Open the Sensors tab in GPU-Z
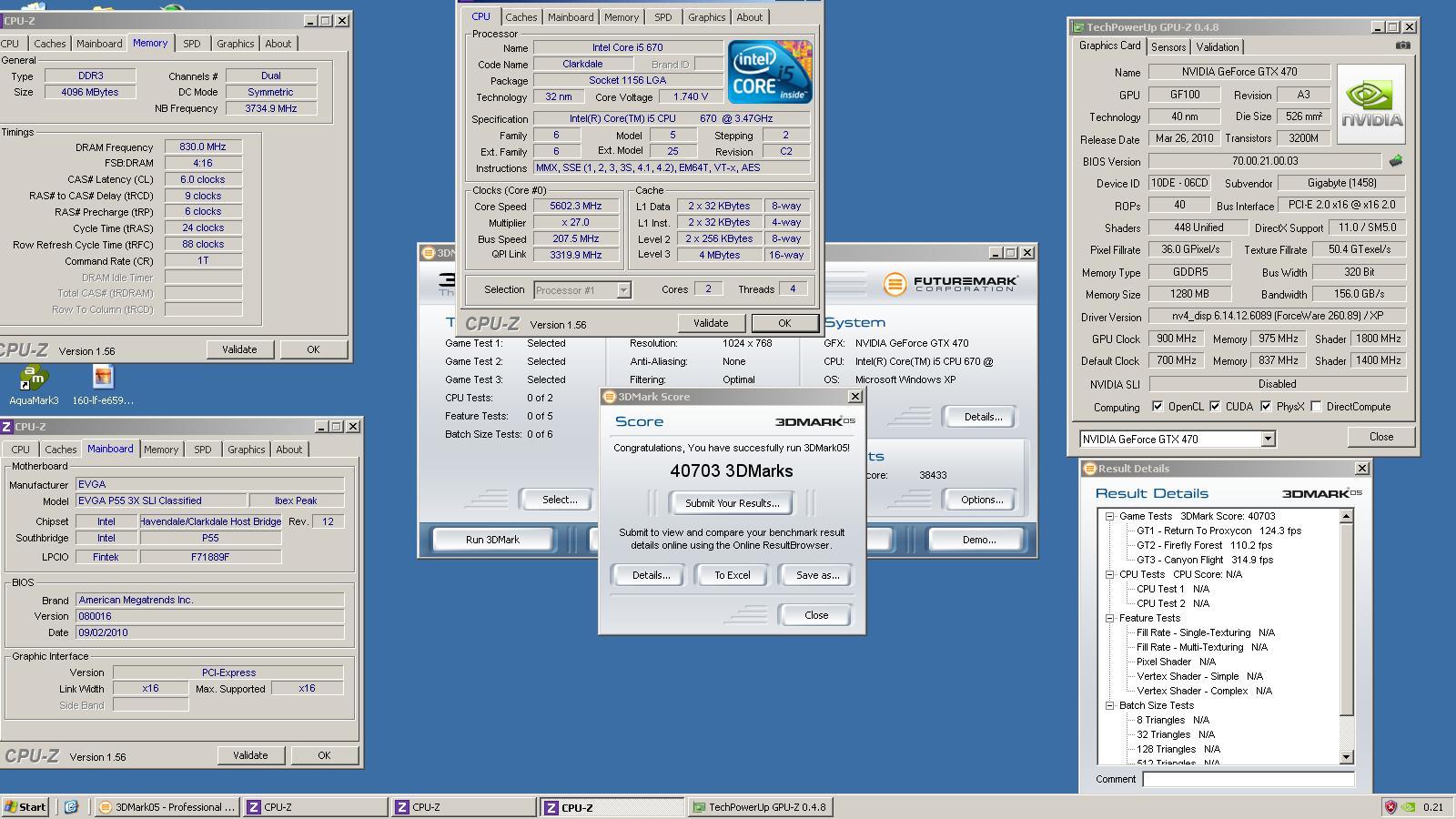Image resolution: width=1456 pixels, height=819 pixels. coord(1168,47)
